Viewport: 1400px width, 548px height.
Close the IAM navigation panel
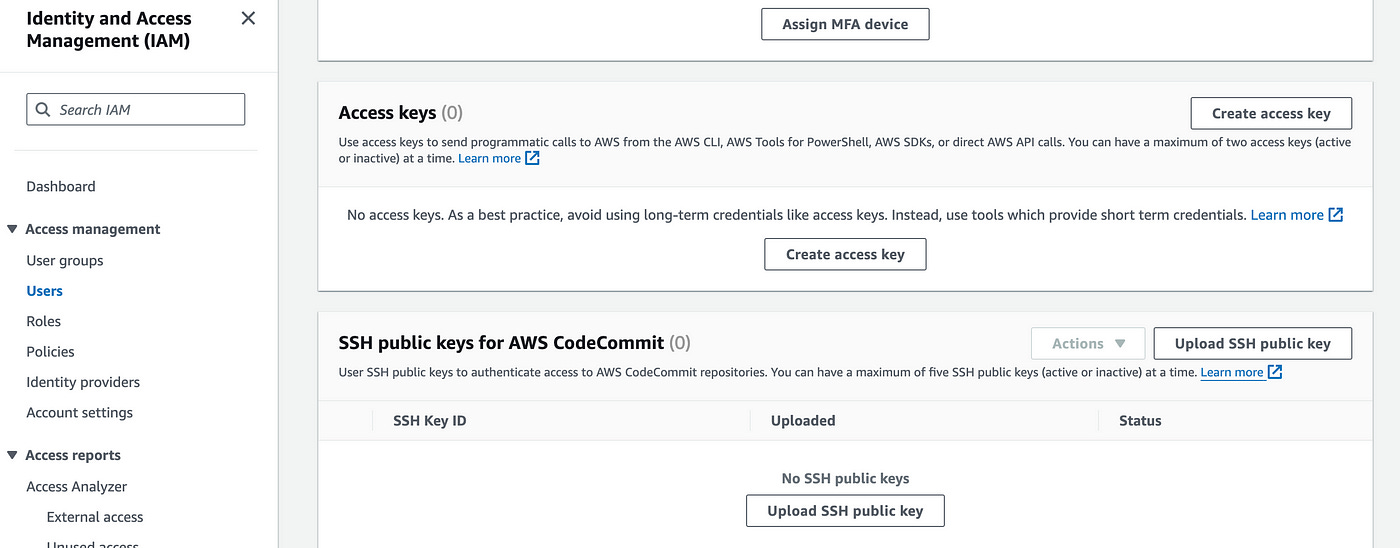coord(248,18)
